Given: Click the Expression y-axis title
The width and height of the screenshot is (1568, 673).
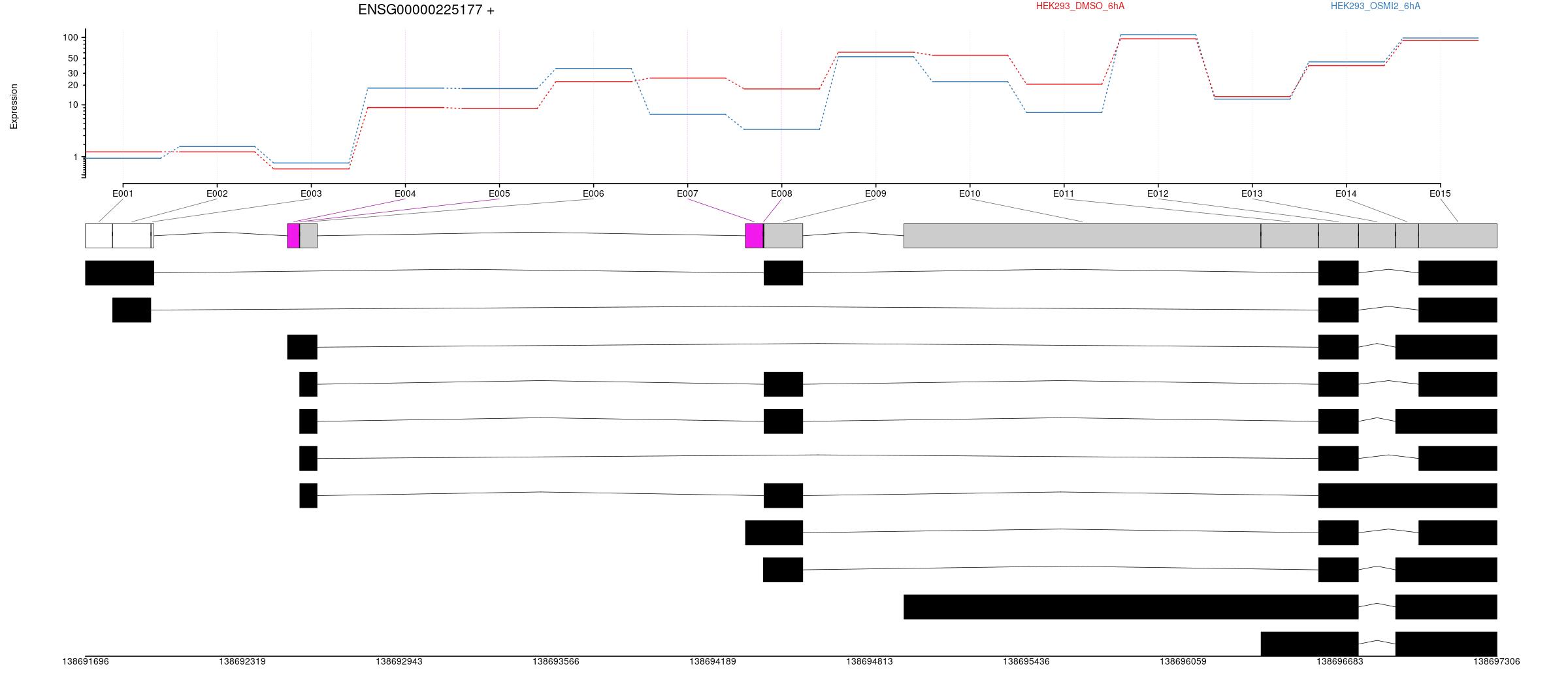Looking at the screenshot, I should pyautogui.click(x=14, y=107).
